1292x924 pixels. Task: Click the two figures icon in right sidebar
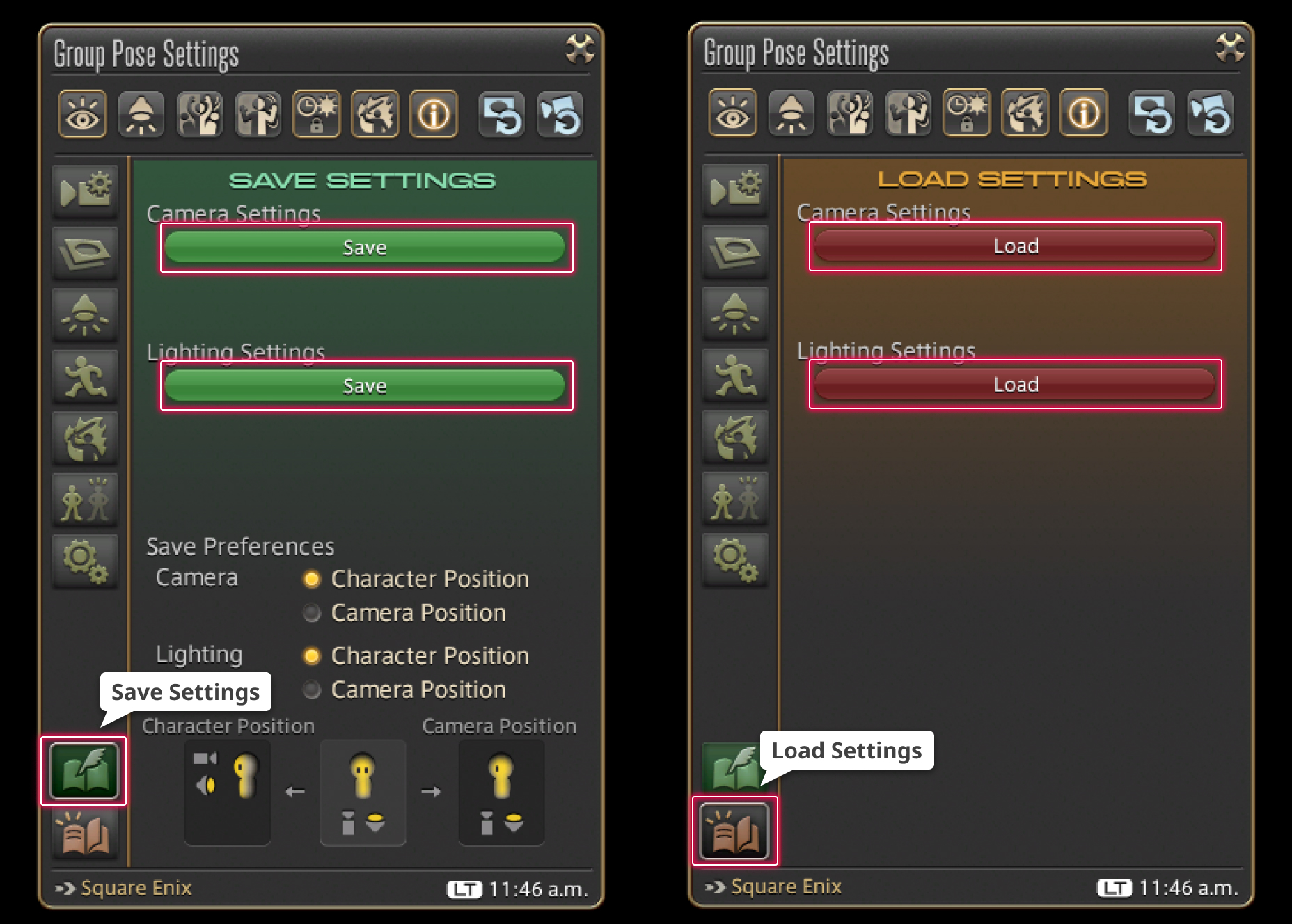pyautogui.click(x=735, y=498)
